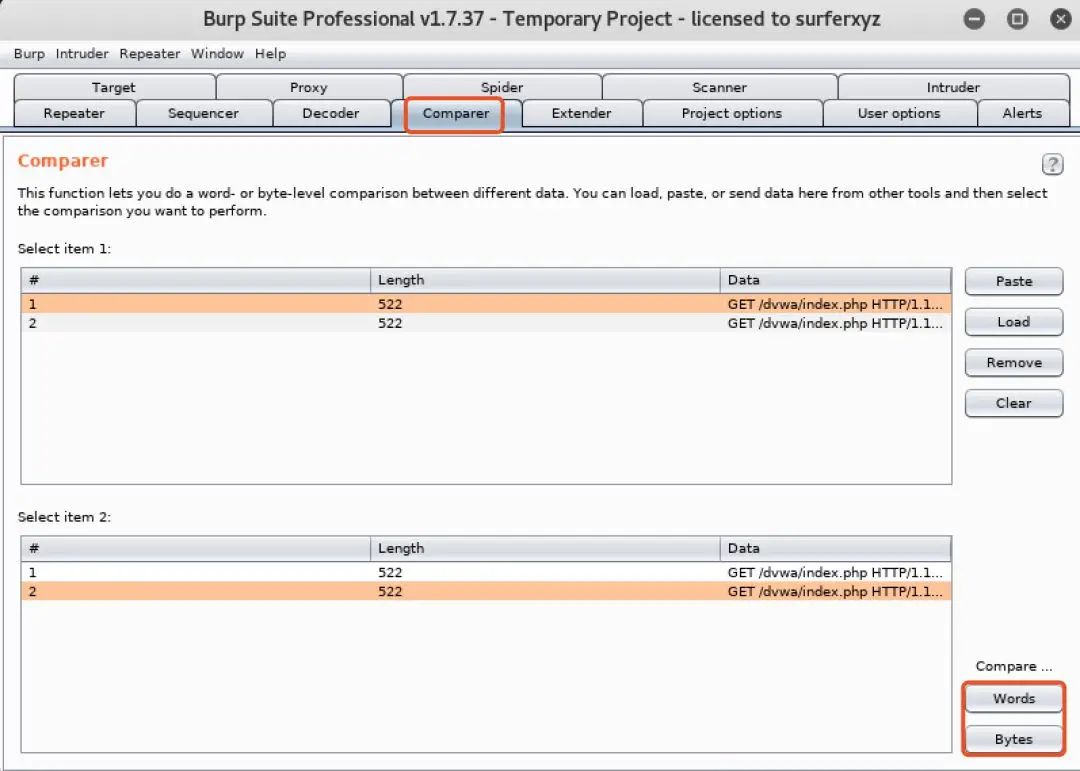The image size is (1080, 771).
Task: Maximize the Burp Suite window
Action: [x=1017, y=19]
